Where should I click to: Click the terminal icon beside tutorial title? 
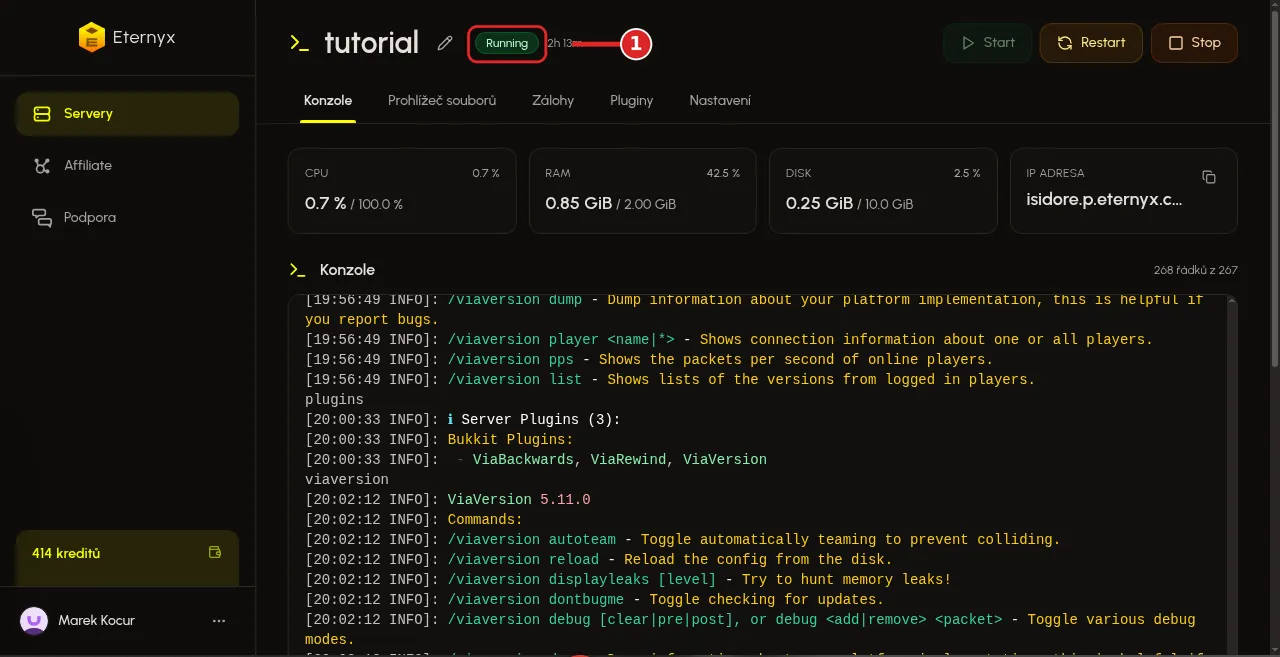coord(299,43)
